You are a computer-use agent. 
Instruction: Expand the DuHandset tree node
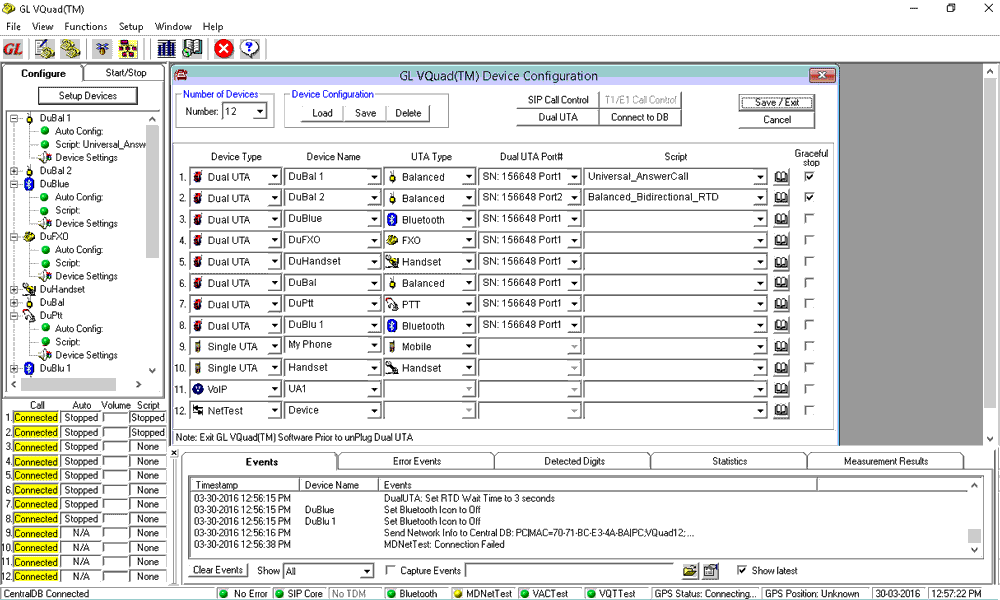point(14,289)
